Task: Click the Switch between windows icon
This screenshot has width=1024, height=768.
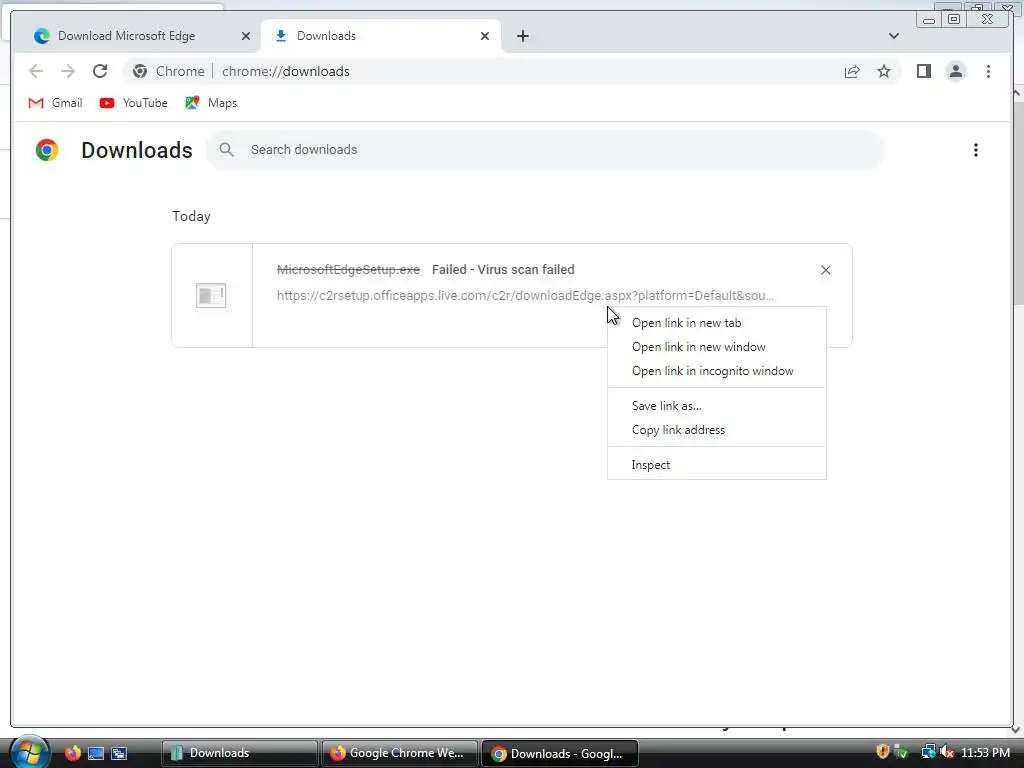Action: click(119, 753)
